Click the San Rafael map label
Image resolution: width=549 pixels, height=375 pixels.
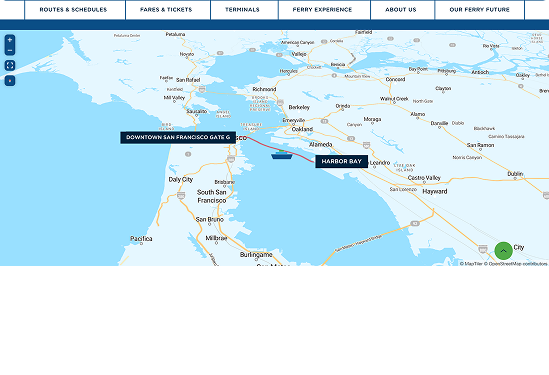tap(188, 80)
